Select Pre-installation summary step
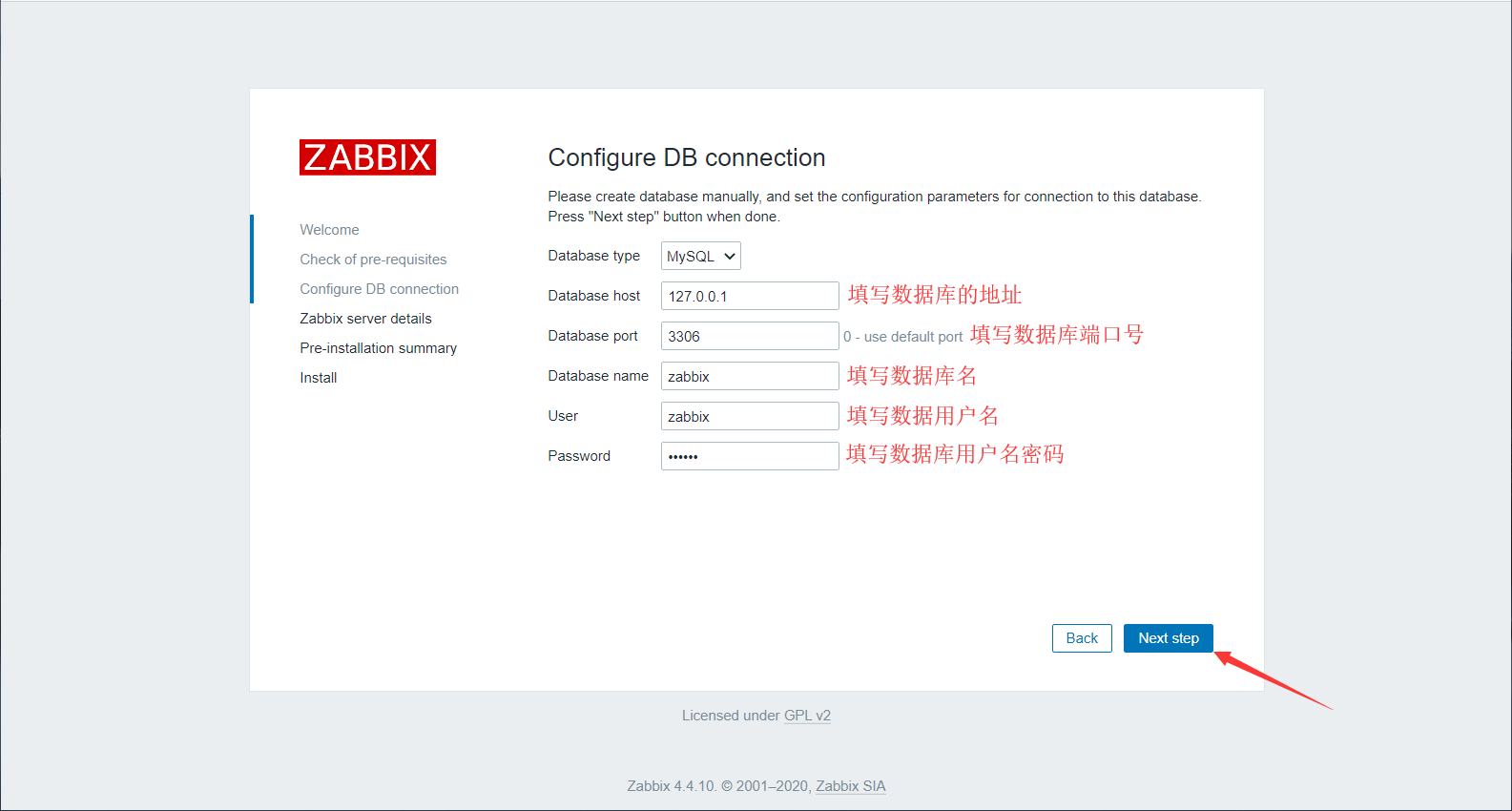Image resolution: width=1512 pixels, height=811 pixels. click(x=378, y=348)
